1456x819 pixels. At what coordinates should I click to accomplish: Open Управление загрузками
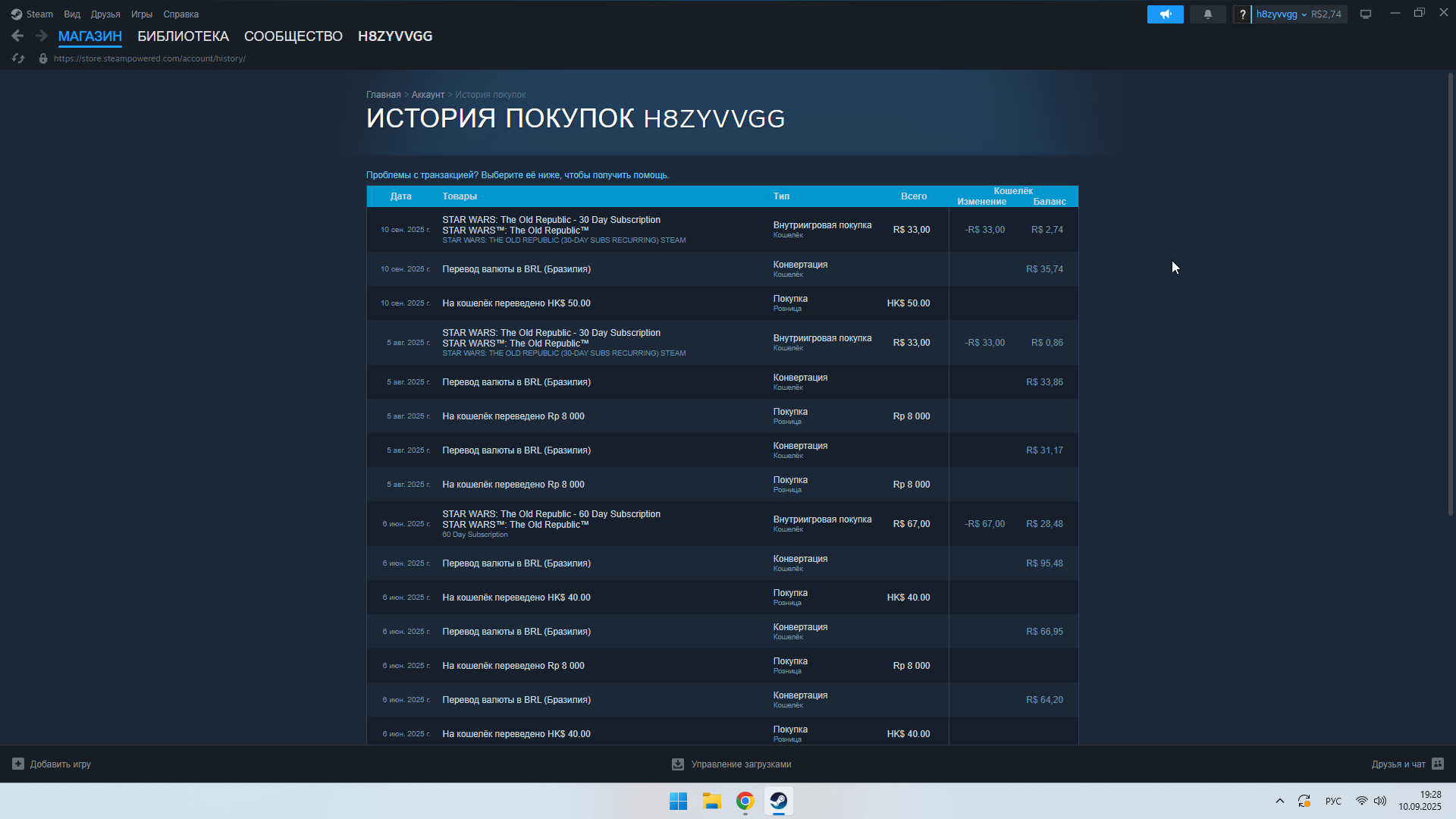click(x=732, y=764)
